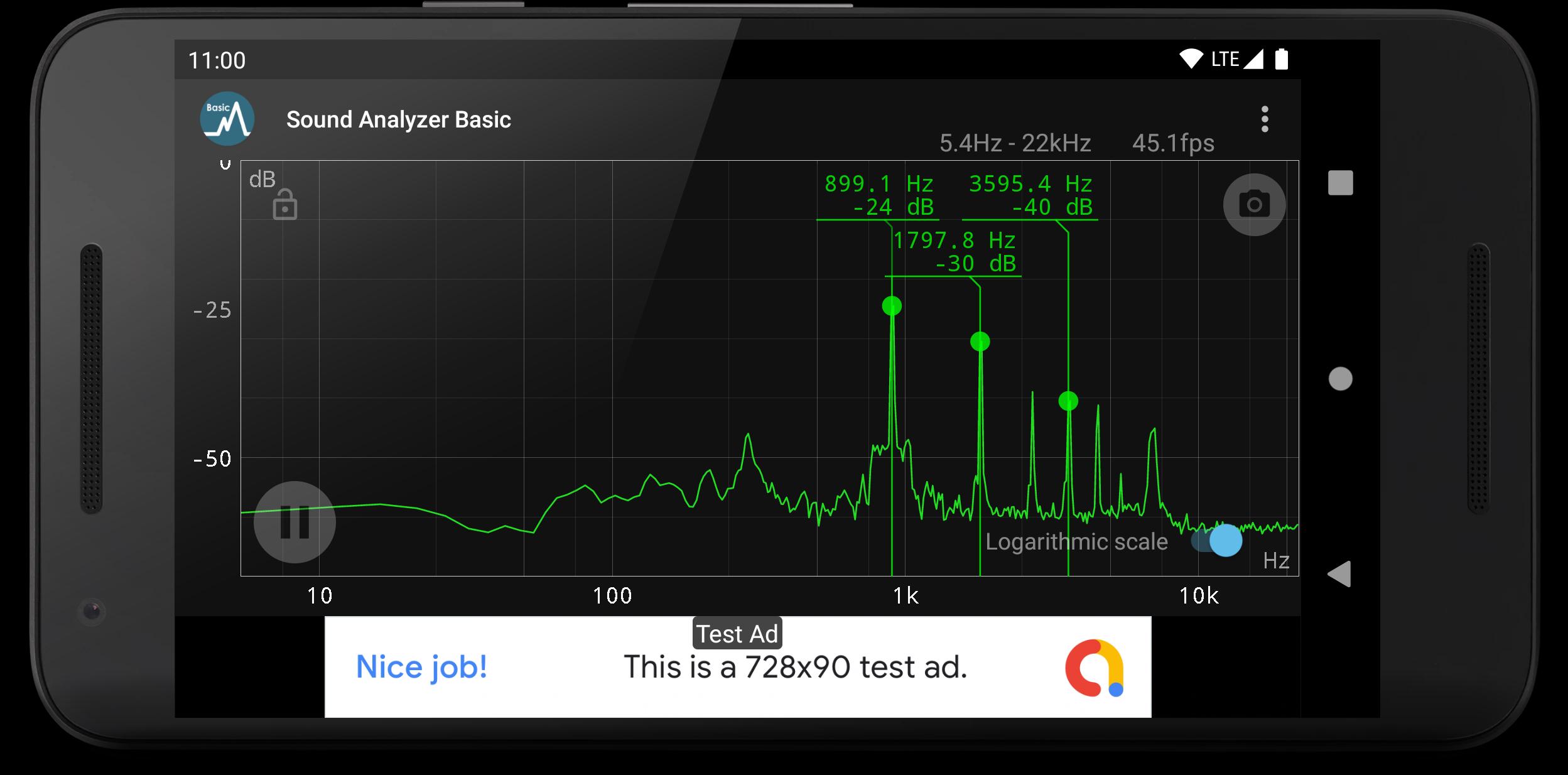Image resolution: width=1568 pixels, height=775 pixels.
Task: Take a spectrum screenshot with camera icon
Action: [x=1254, y=204]
